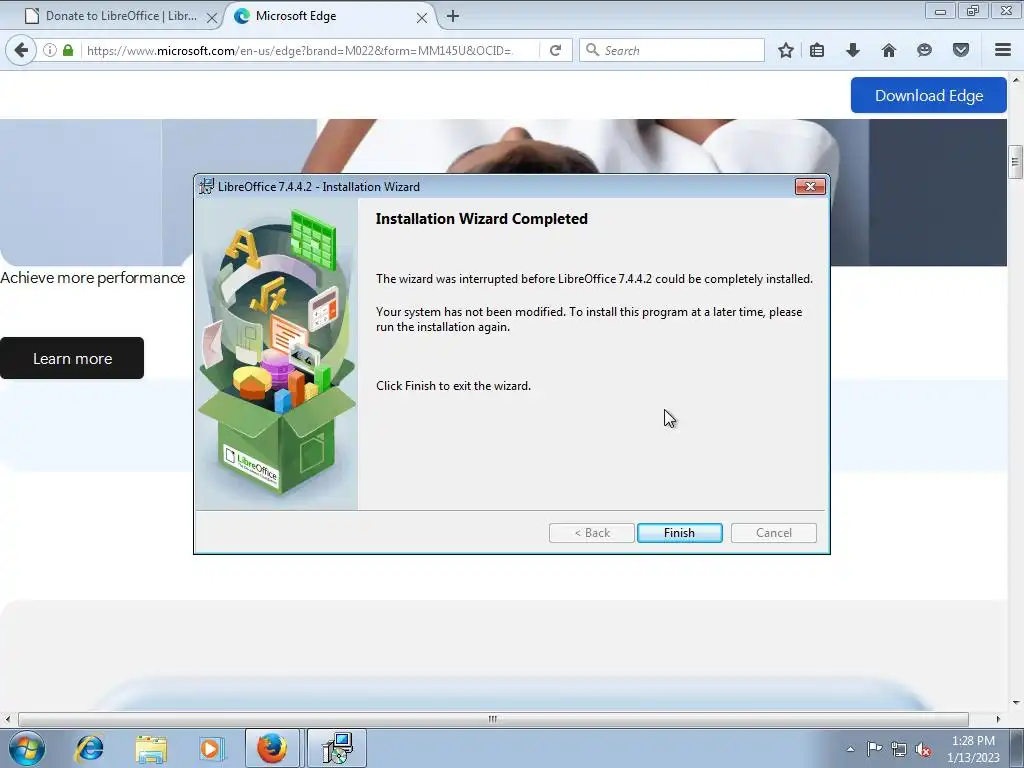Close the Donate to LibreOffice tab
Screen dimensions: 1024x768
click(x=212, y=18)
